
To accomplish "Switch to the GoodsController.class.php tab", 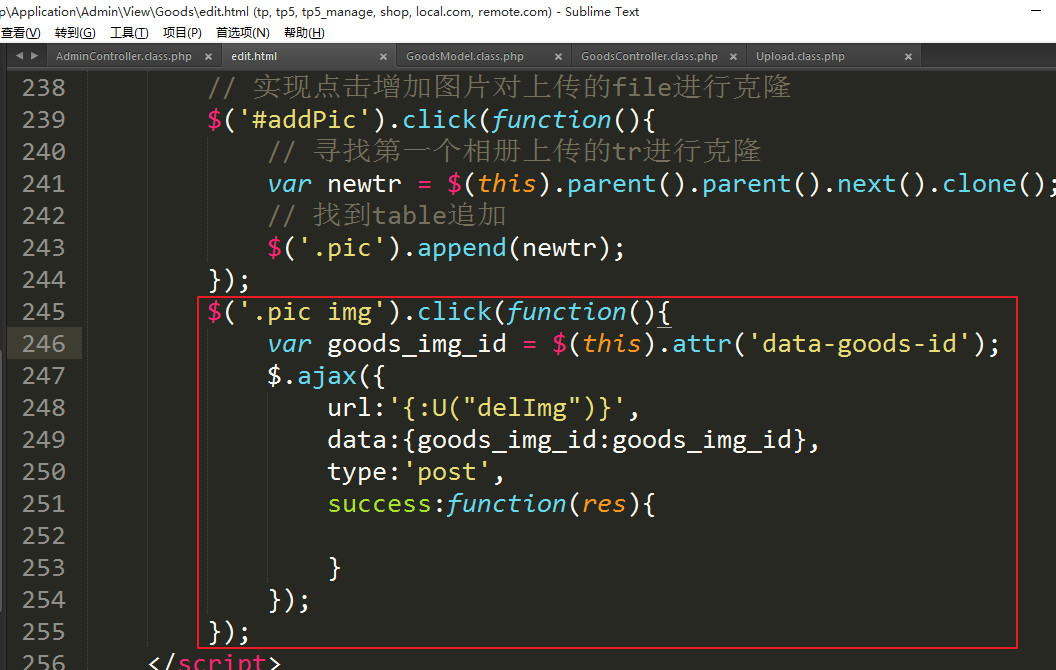I will [x=649, y=57].
